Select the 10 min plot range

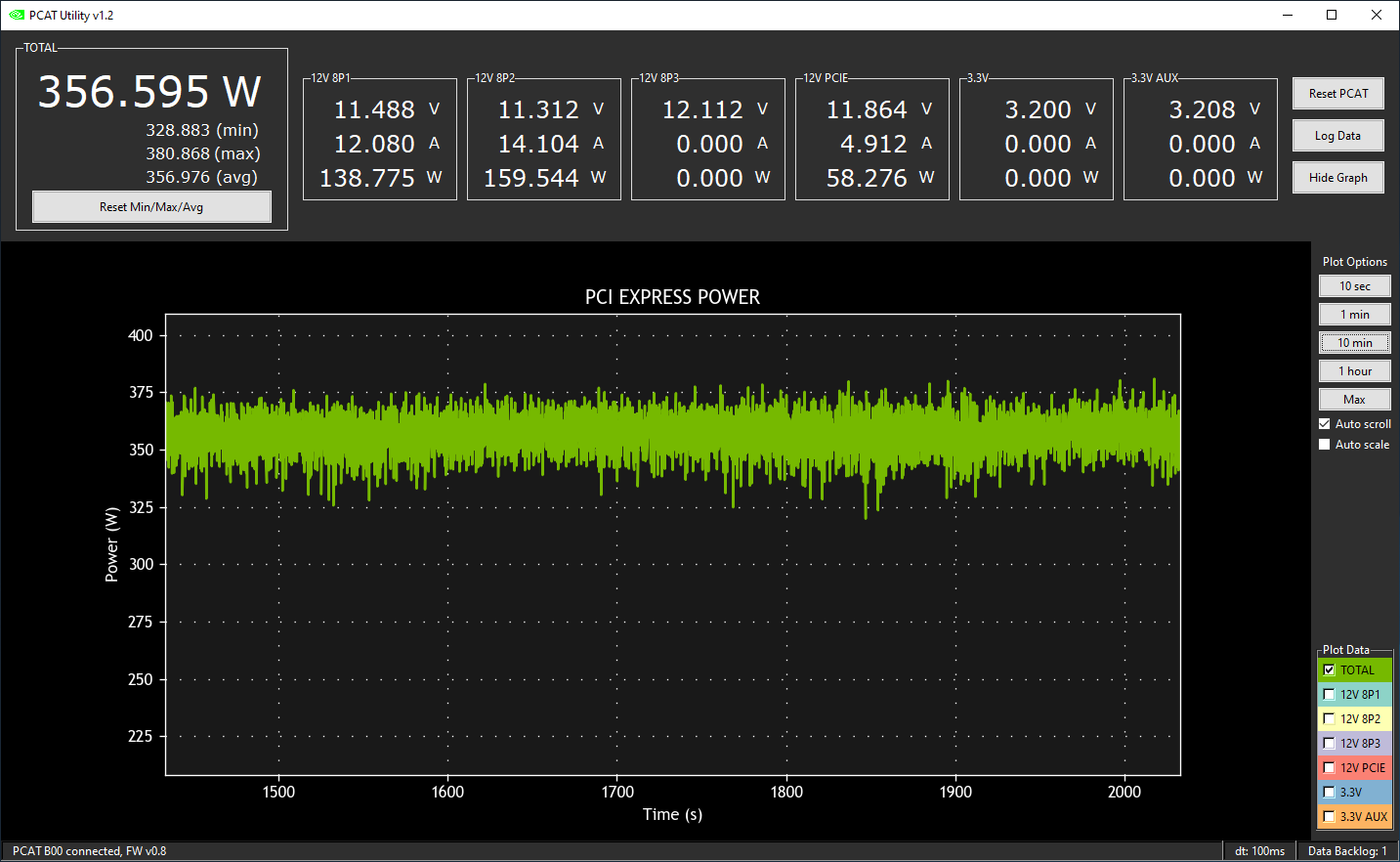1354,343
